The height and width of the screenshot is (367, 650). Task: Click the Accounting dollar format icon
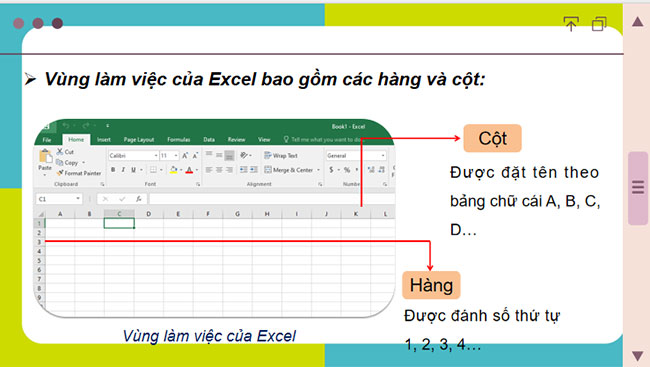click(x=331, y=170)
